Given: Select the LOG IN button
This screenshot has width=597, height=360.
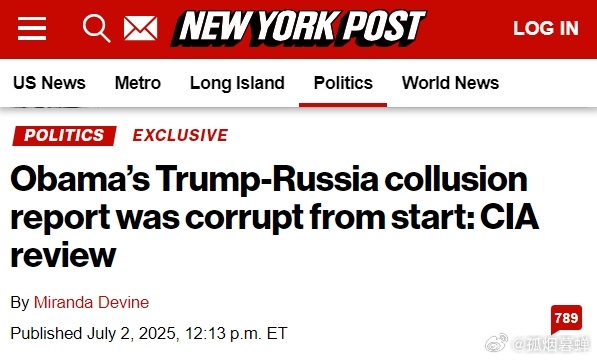Looking at the screenshot, I should pyautogui.click(x=546, y=28).
